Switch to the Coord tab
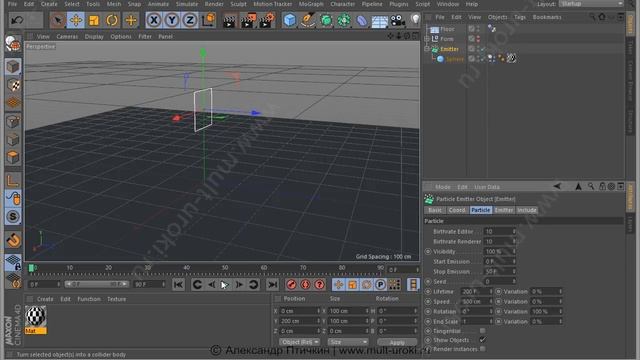Screen dimensions: 640x360 point(457,210)
